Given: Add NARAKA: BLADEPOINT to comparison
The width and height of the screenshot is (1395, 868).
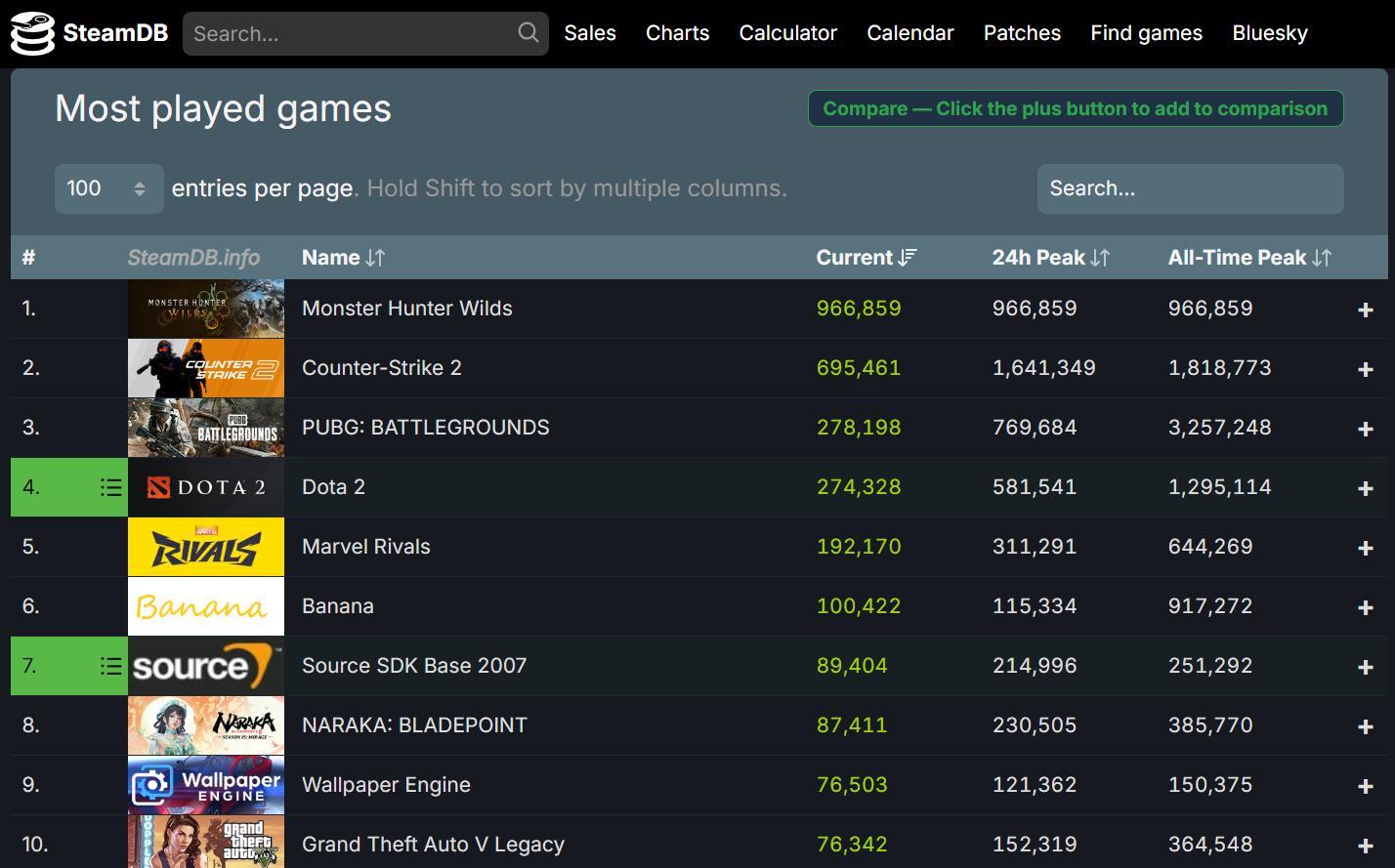Looking at the screenshot, I should pos(1365,726).
